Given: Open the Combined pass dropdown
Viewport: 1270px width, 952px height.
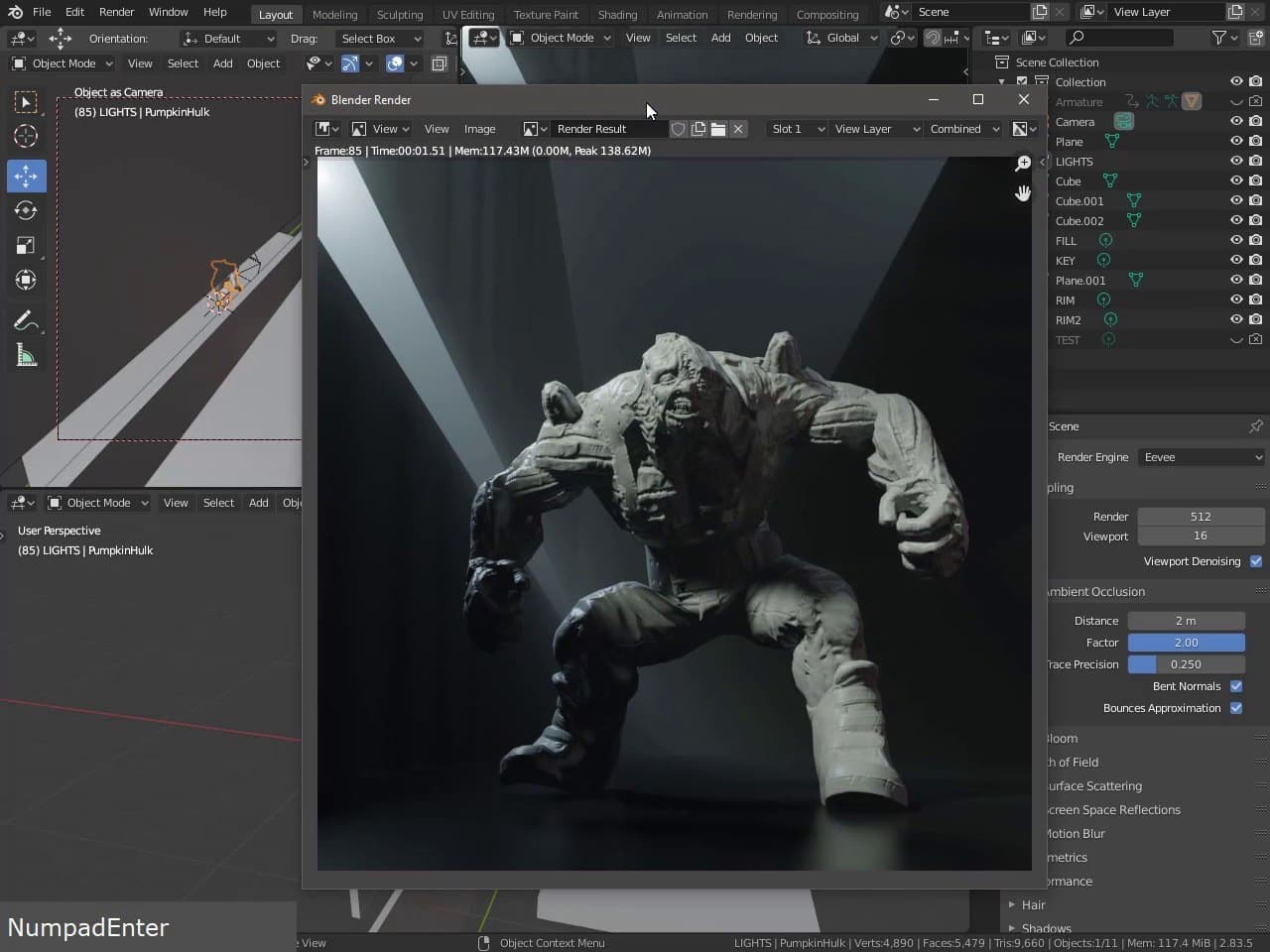Looking at the screenshot, I should (963, 129).
